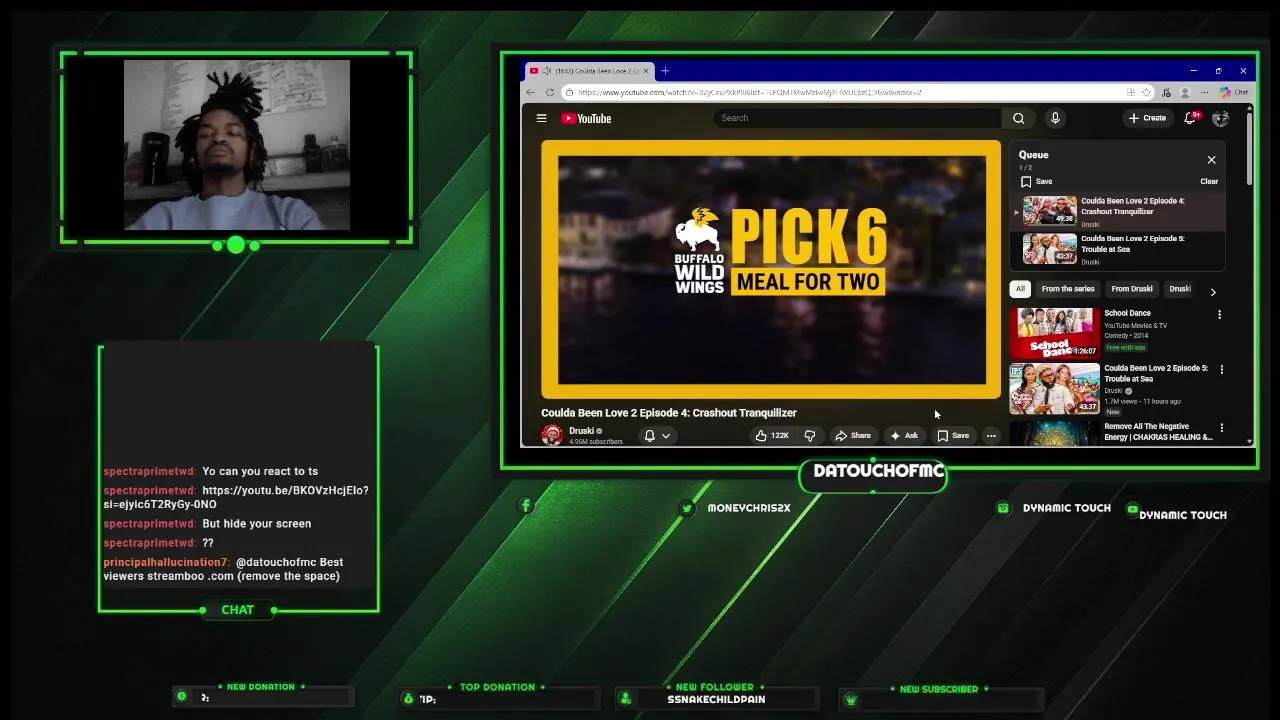Open options for Remove All Negative Energy video
The width and height of the screenshot is (1280, 720).
coord(1222,428)
